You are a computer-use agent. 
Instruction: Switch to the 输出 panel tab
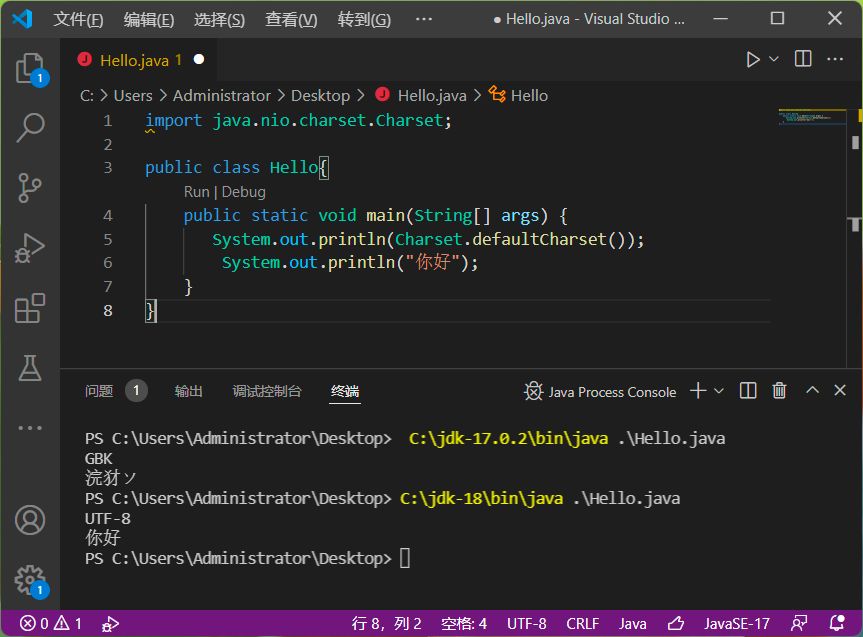tap(189, 391)
